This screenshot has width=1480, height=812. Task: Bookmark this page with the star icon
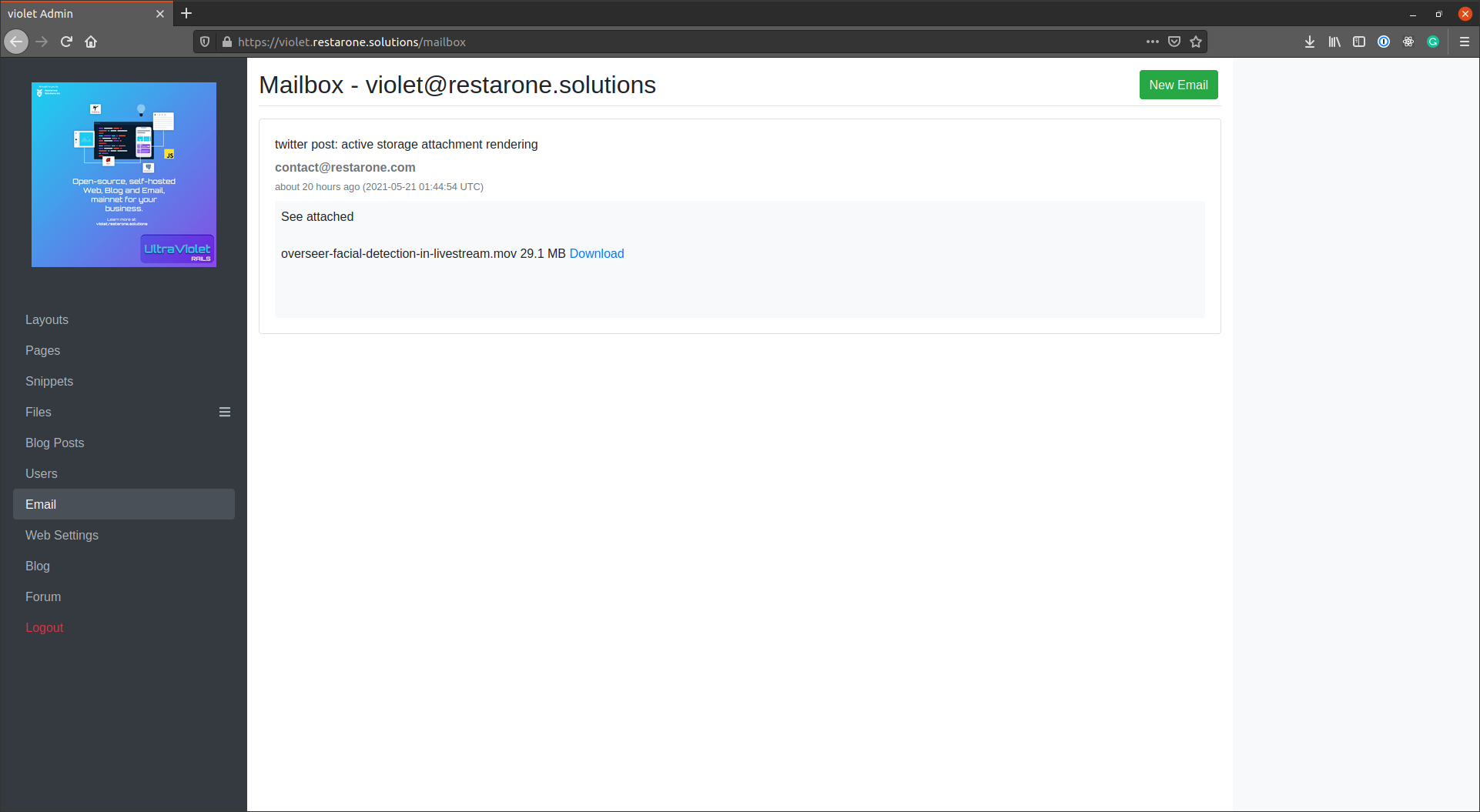(x=1196, y=42)
